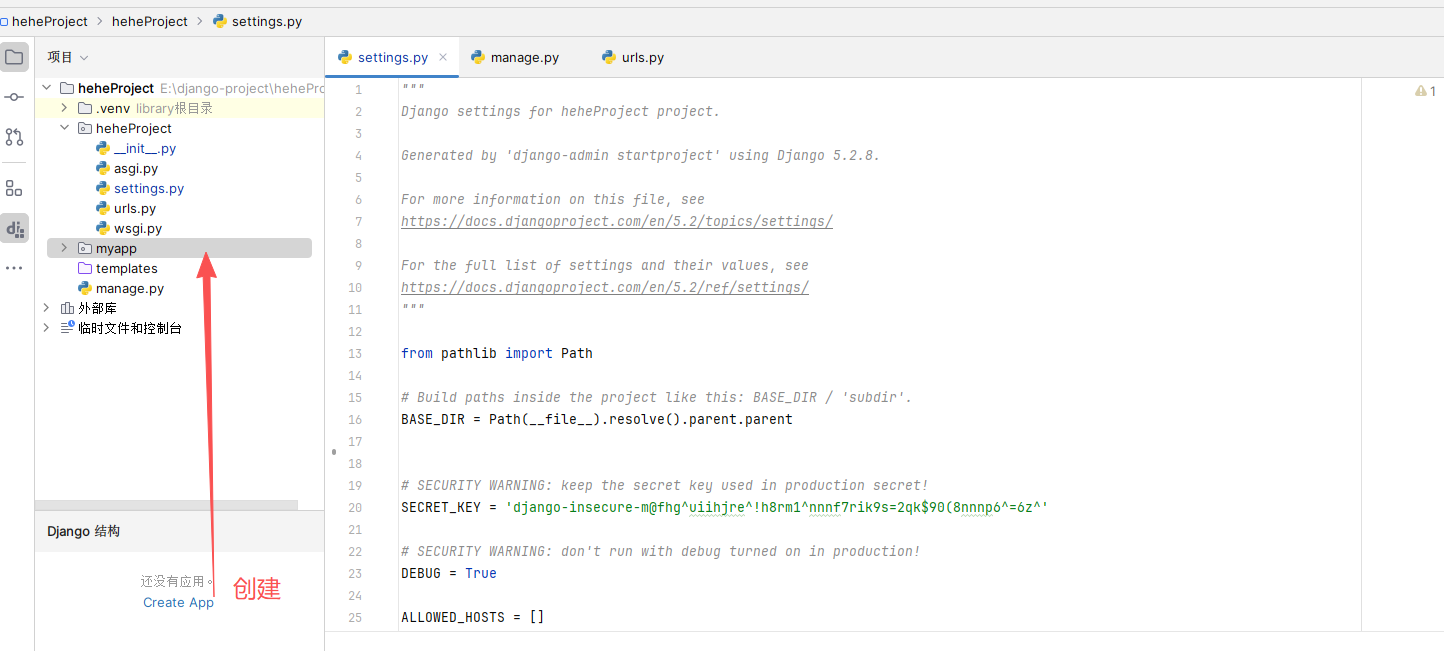Screen dimensions: 1444x651
Task: Expand the 临时文件和控制台 node
Action: click(x=46, y=328)
